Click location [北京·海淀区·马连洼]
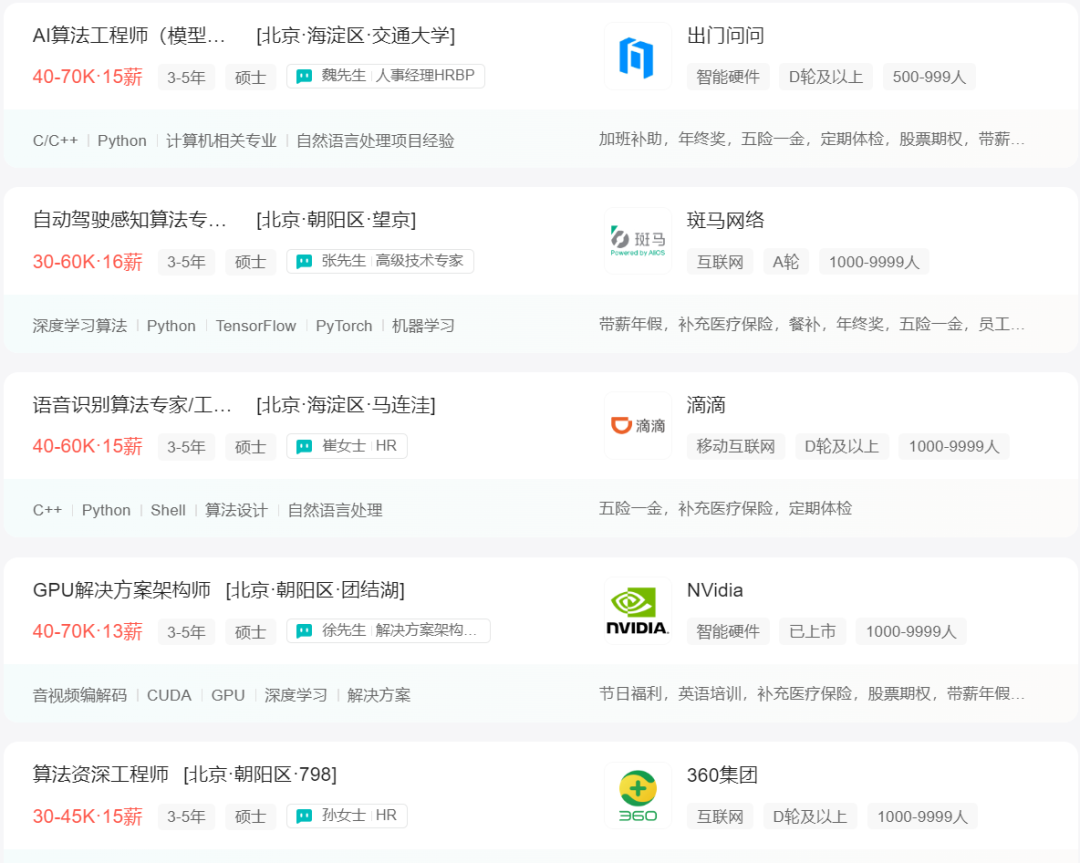 [x=346, y=405]
